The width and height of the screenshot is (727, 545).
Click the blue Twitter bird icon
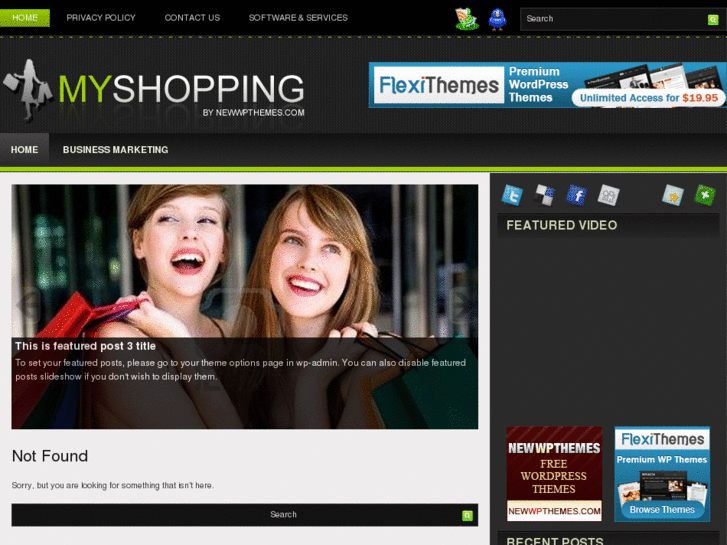(x=497, y=19)
